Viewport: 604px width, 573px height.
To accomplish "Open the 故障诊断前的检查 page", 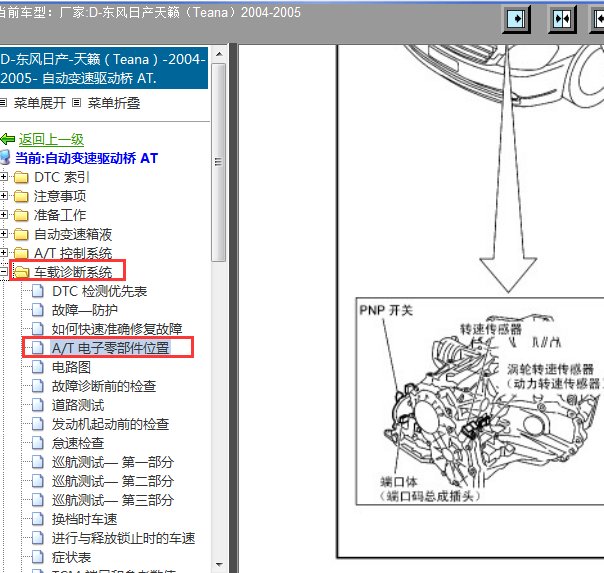I will (x=104, y=386).
